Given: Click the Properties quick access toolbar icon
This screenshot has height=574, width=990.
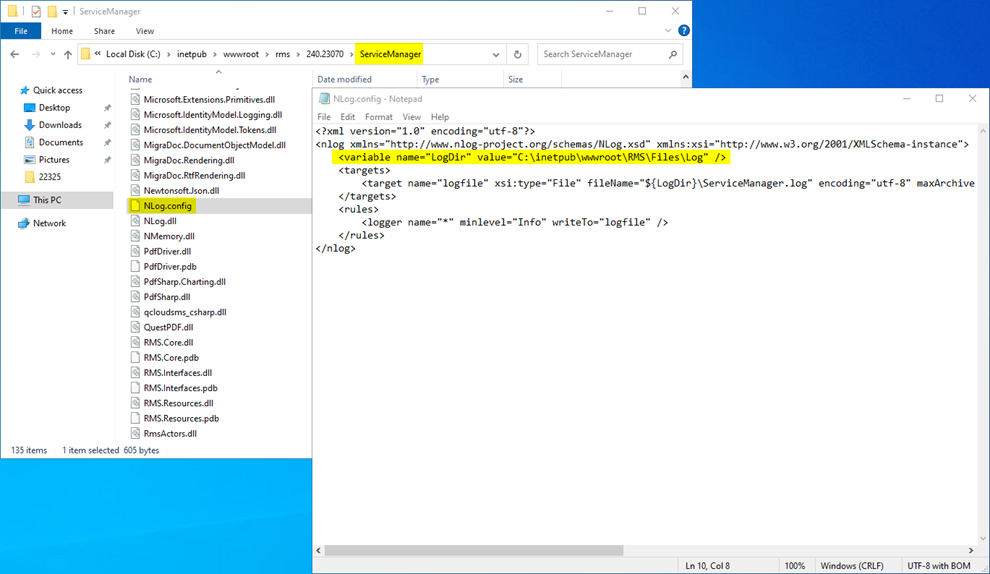Looking at the screenshot, I should pos(36,11).
